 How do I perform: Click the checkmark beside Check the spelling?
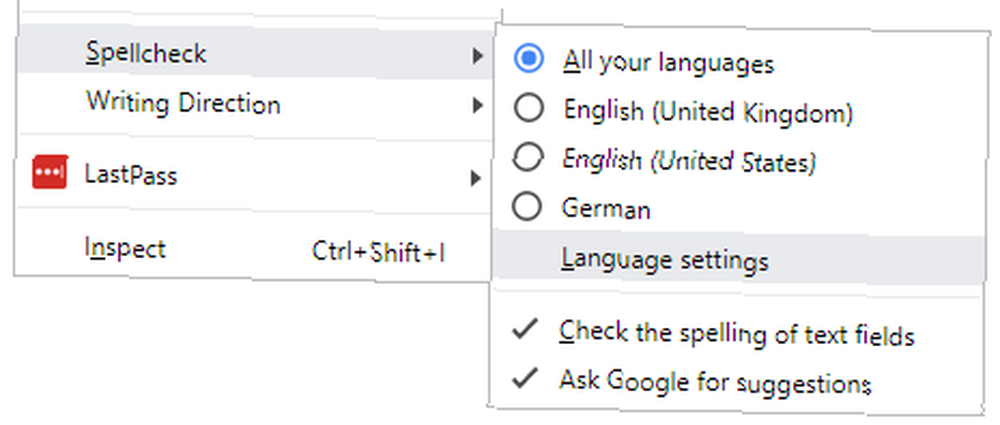pos(526,331)
